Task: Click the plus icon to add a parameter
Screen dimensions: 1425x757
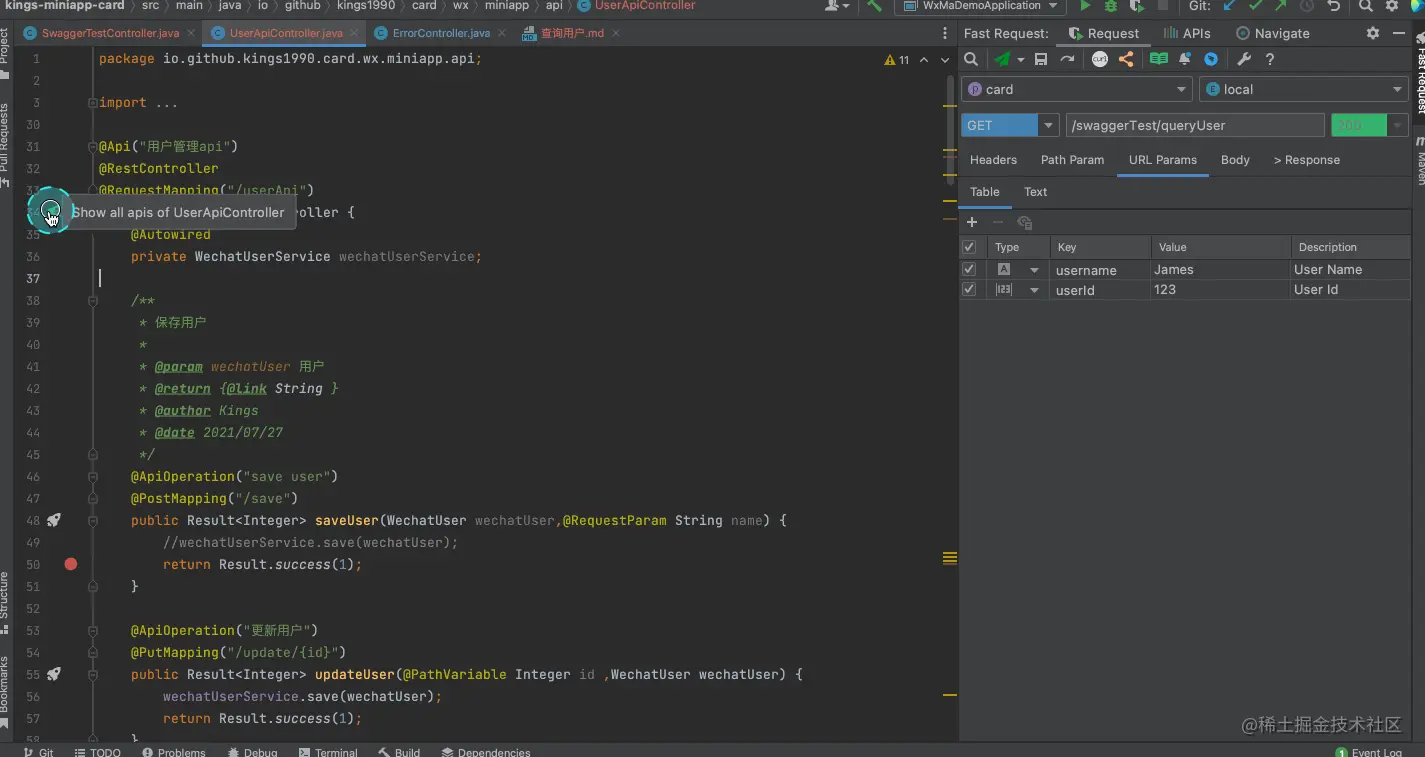Action: [x=971, y=222]
